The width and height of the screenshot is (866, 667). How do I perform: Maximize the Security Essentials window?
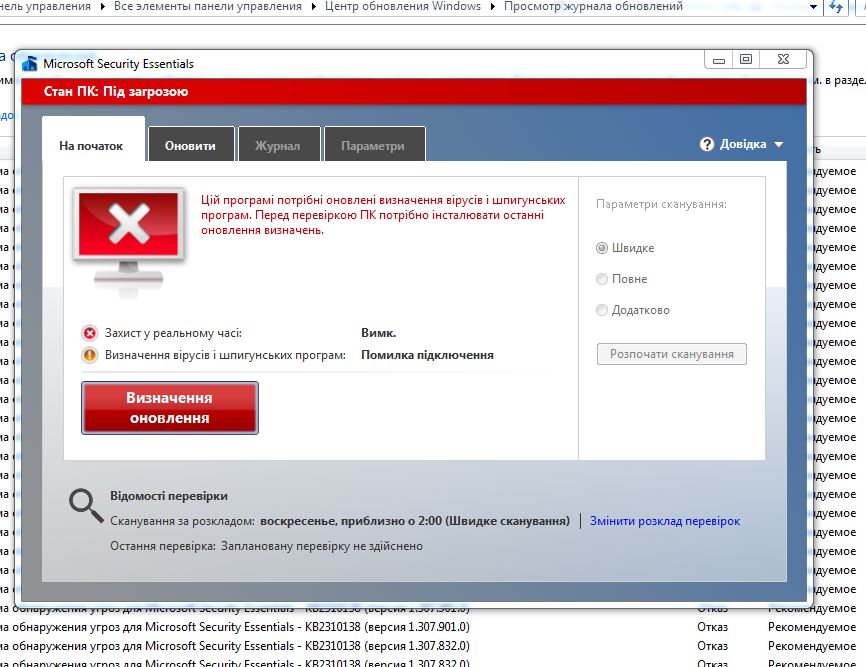click(x=746, y=60)
